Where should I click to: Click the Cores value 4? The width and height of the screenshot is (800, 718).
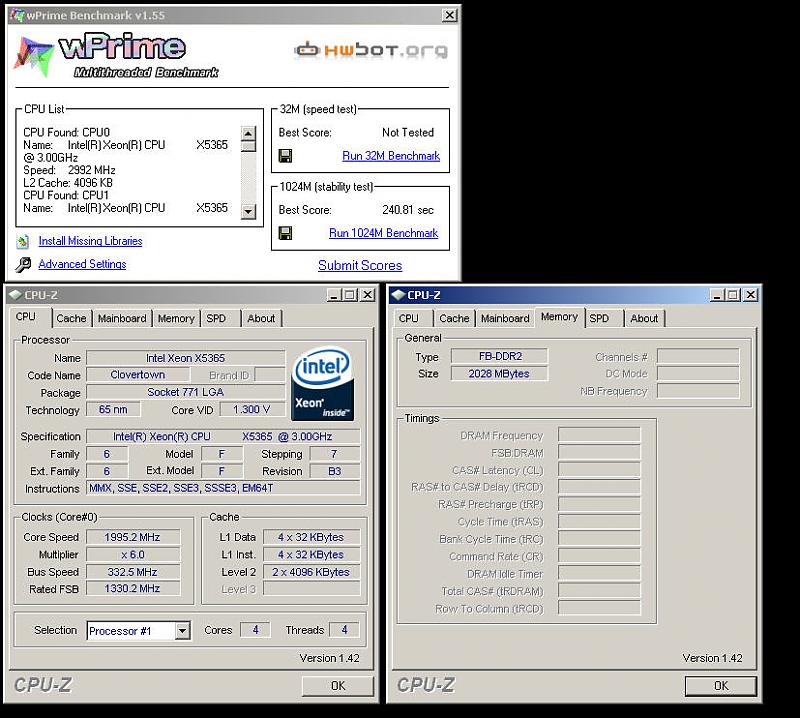click(x=255, y=630)
